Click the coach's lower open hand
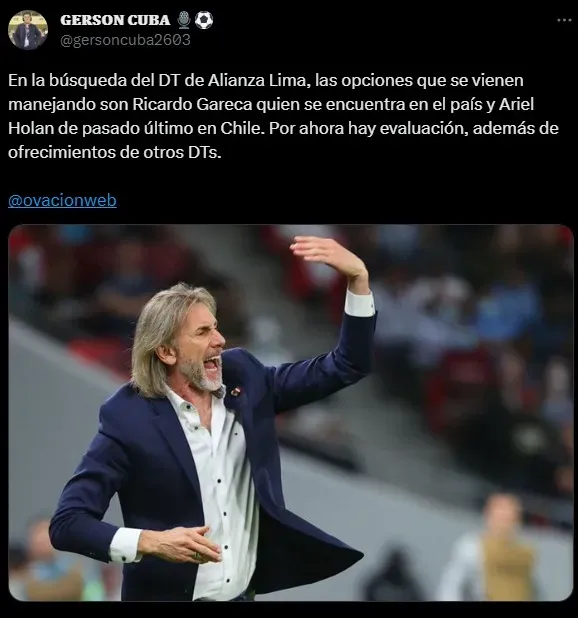Image resolution: width=578 pixels, height=618 pixels. tap(181, 545)
